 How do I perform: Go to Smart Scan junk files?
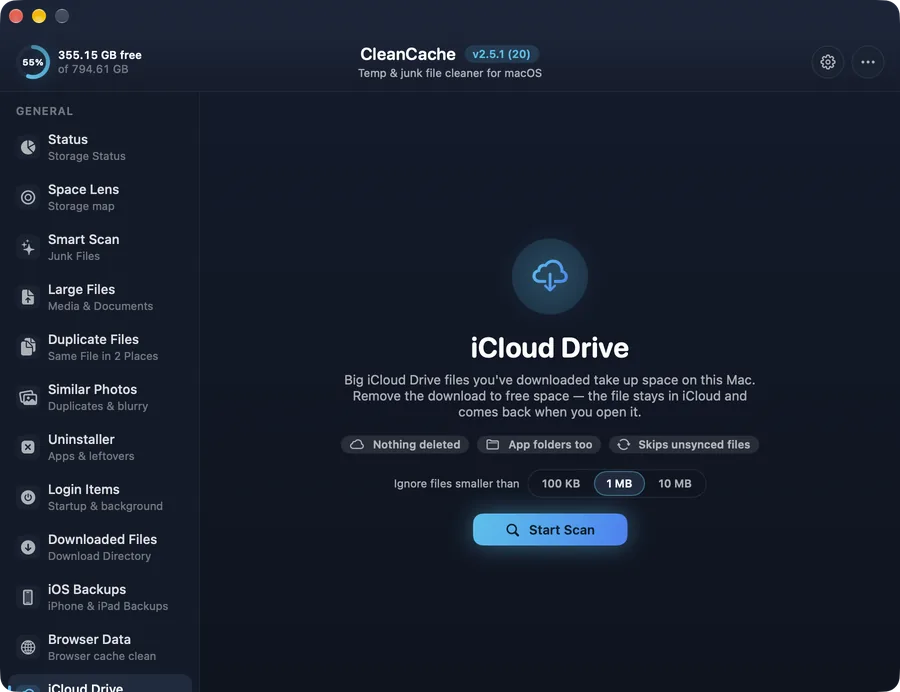tap(100, 247)
